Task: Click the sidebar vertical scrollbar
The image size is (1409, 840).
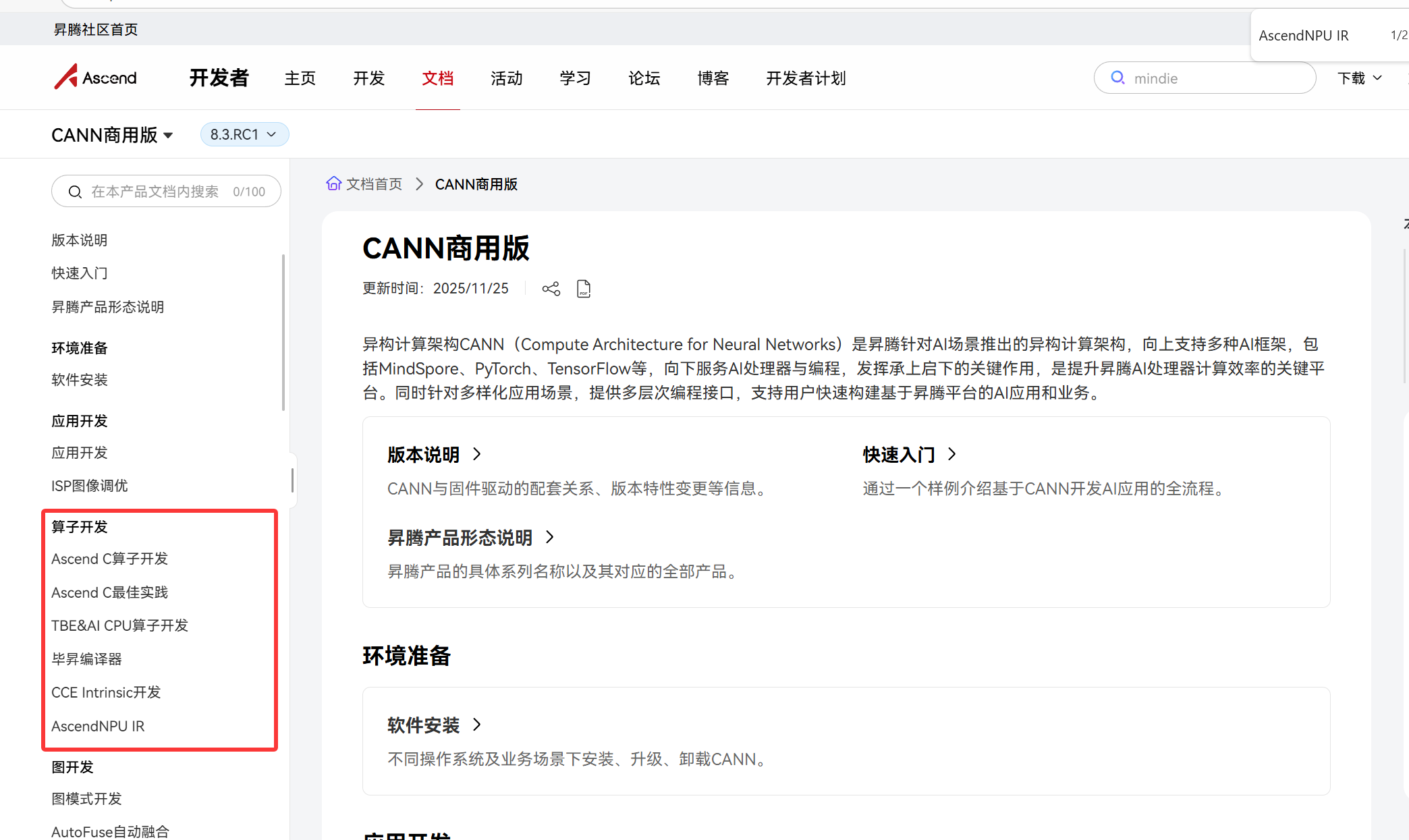Action: (283, 332)
